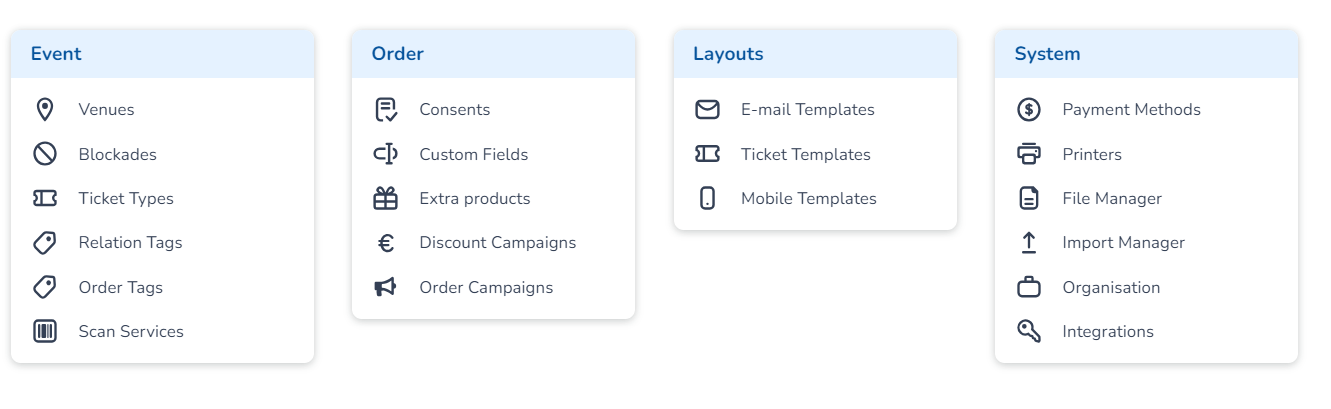The height and width of the screenshot is (409, 1331).
Task: Click the Venues map pin icon
Action: (x=44, y=110)
